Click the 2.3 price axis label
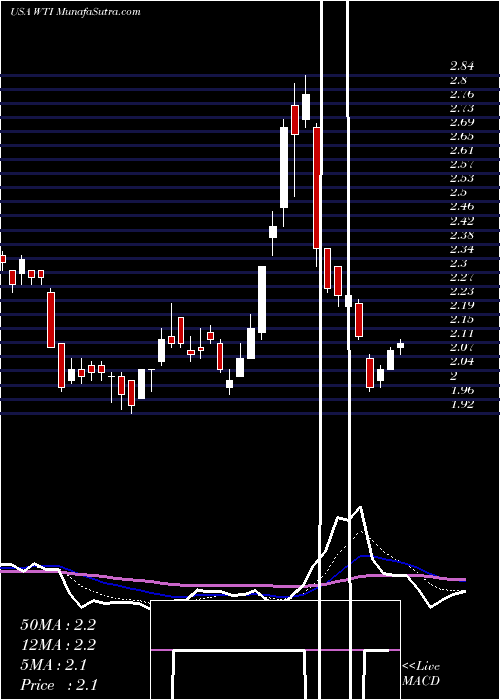 coord(458,263)
